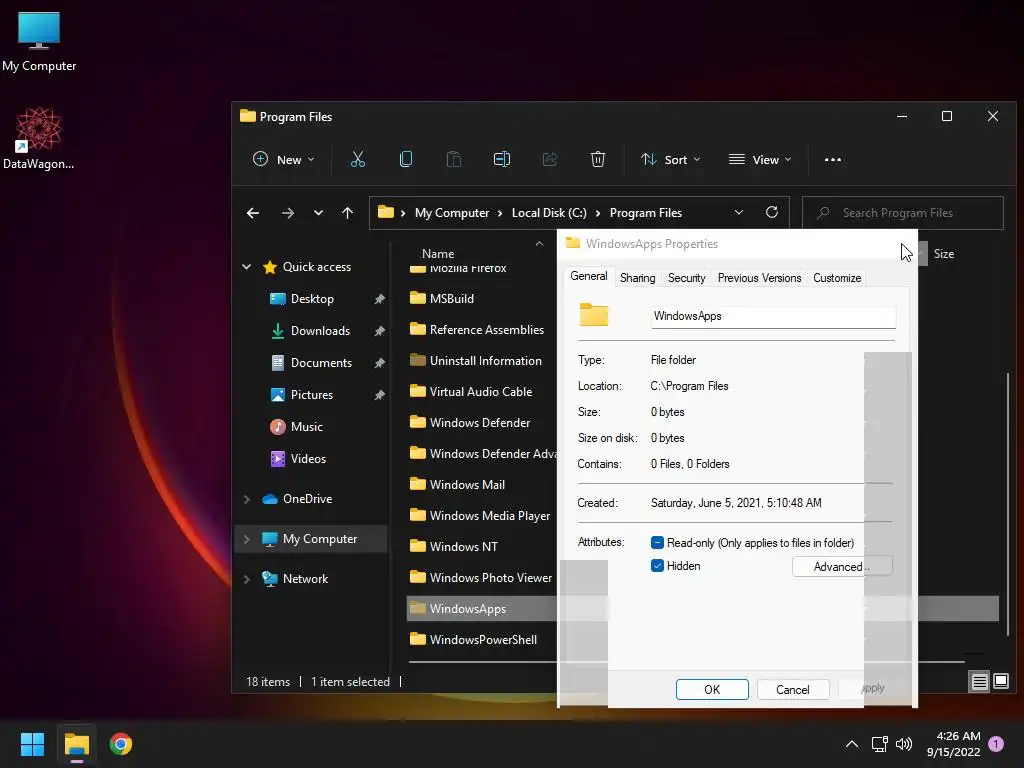Switch to the General tab
The width and height of the screenshot is (1024, 768).
(588, 276)
